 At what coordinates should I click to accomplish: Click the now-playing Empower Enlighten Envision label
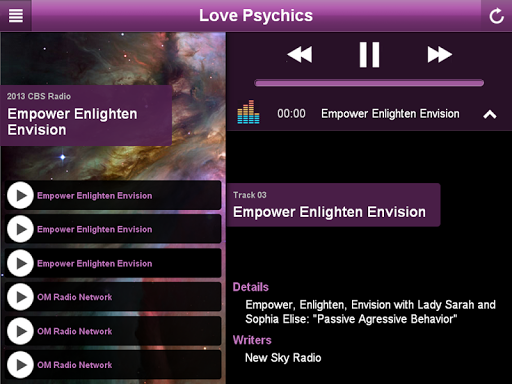click(390, 114)
